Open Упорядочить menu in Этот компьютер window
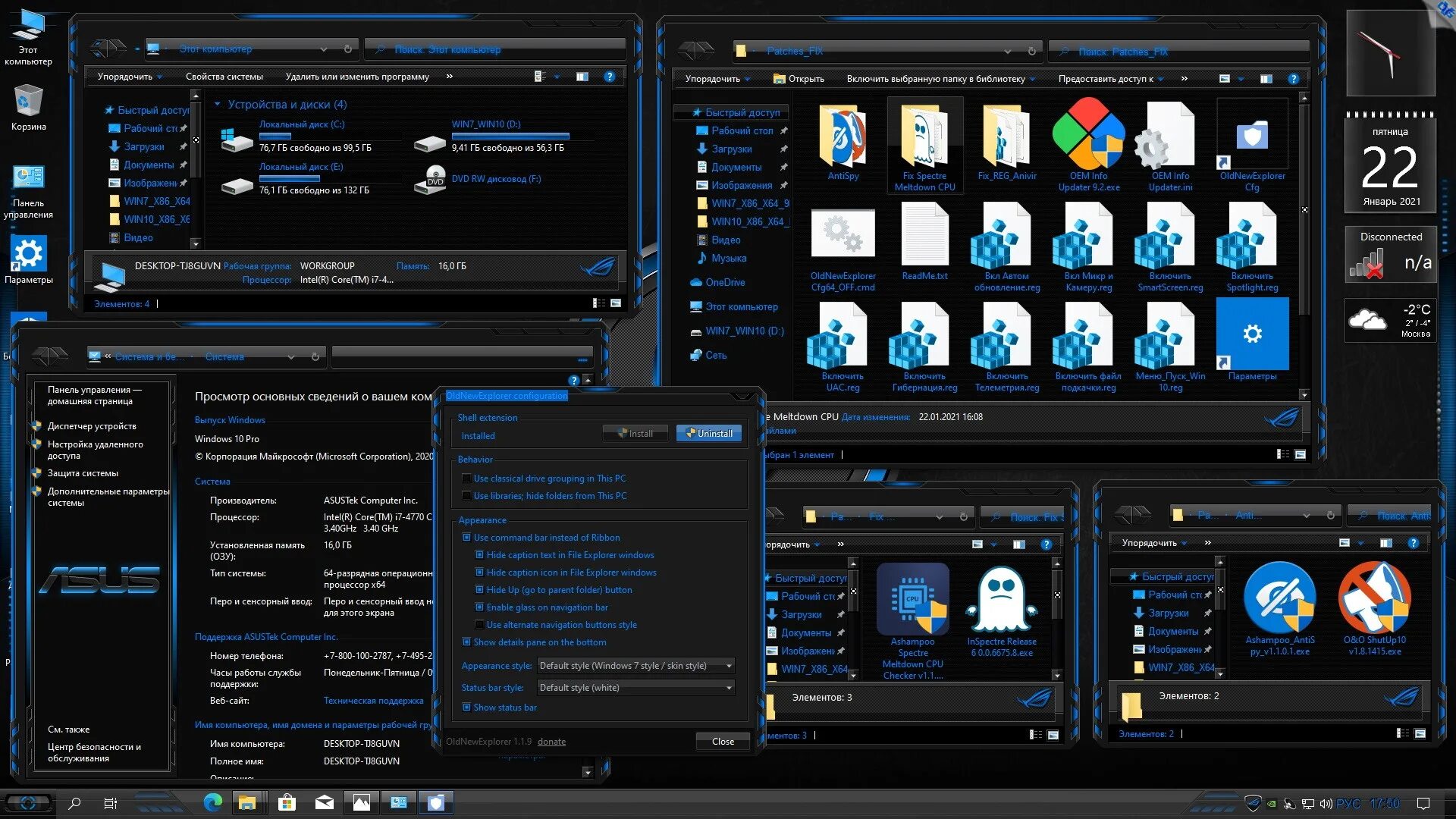Viewport: 1456px width, 819px height. [x=130, y=77]
